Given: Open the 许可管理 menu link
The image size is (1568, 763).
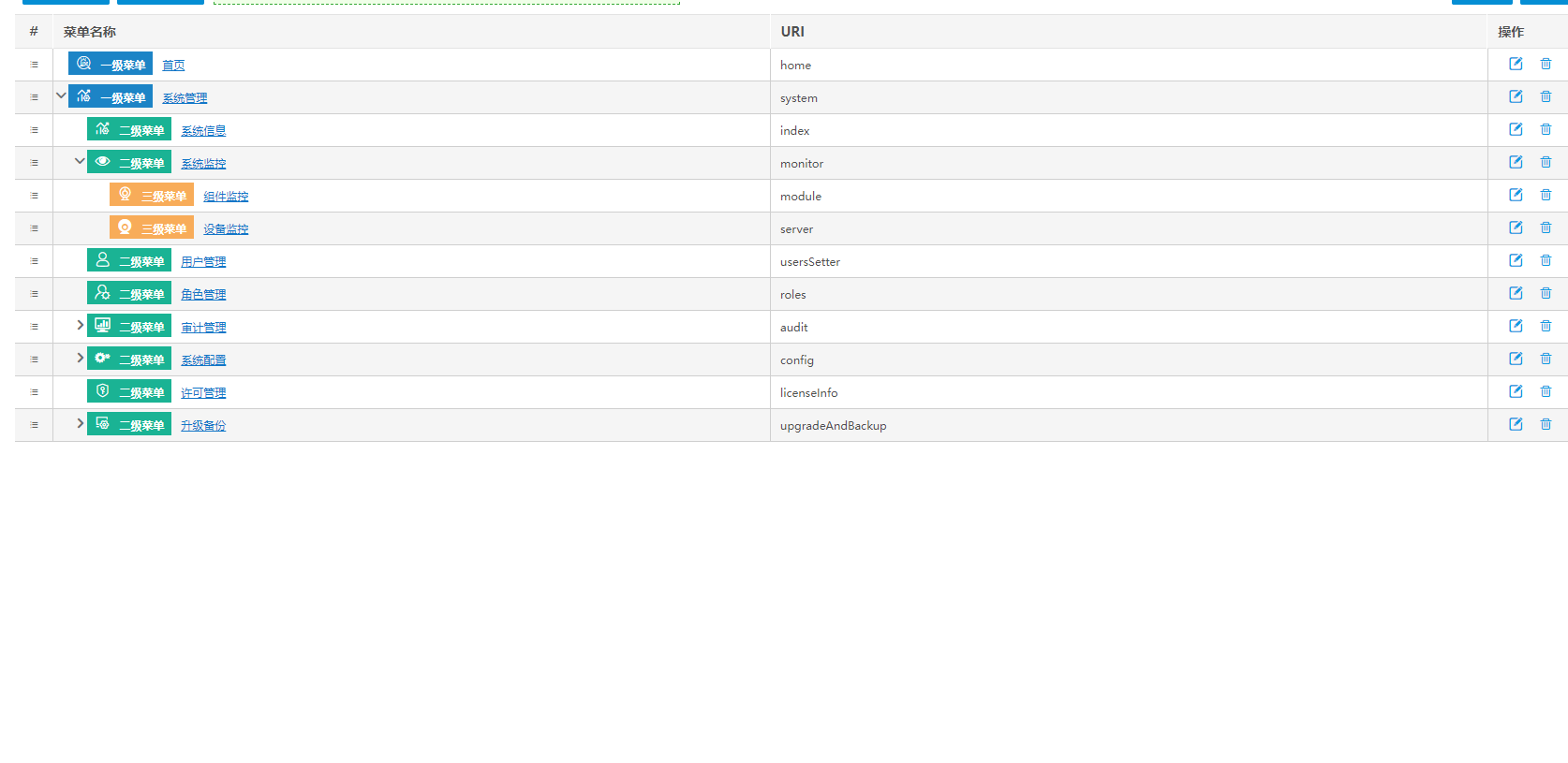Looking at the screenshot, I should coord(203,393).
